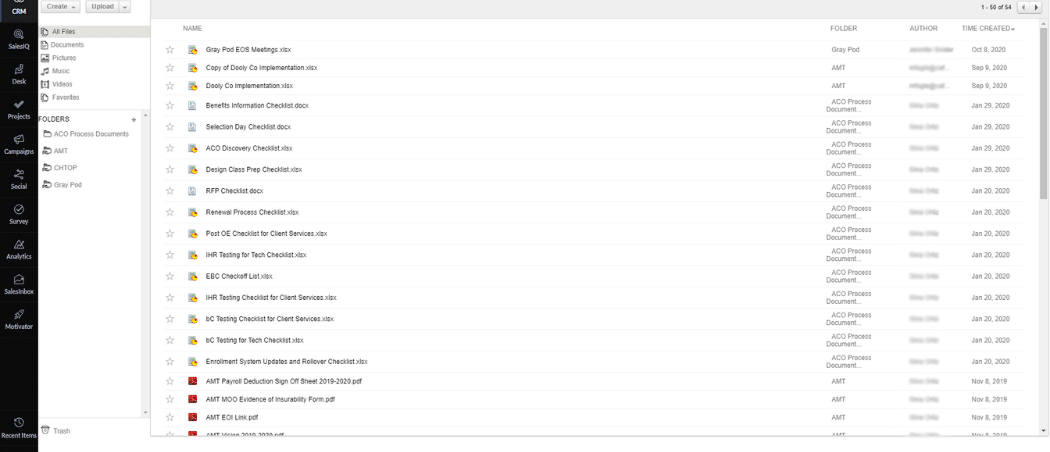Add a new folder with plus icon
Image resolution: width=1050 pixels, height=452 pixels.
pos(134,119)
